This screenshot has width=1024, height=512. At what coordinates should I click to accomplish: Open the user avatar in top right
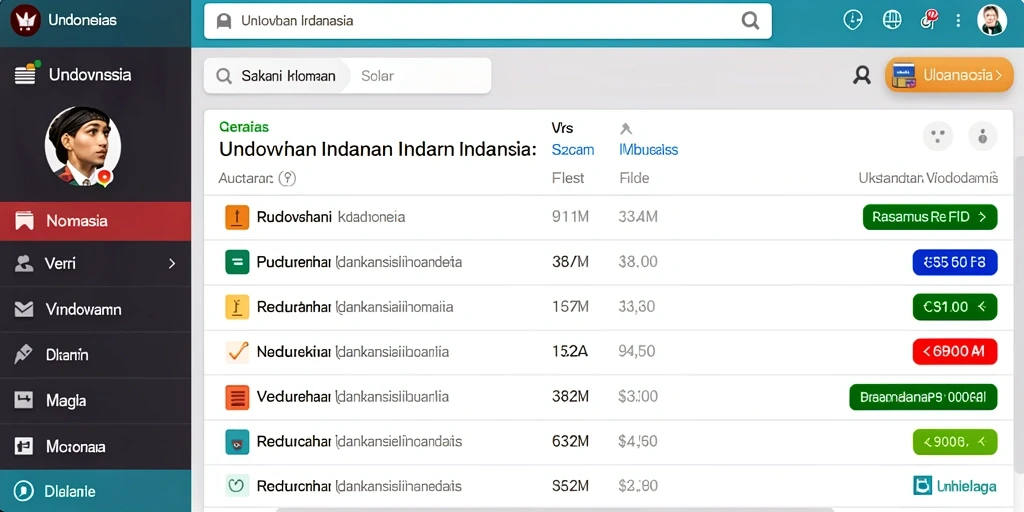(991, 20)
